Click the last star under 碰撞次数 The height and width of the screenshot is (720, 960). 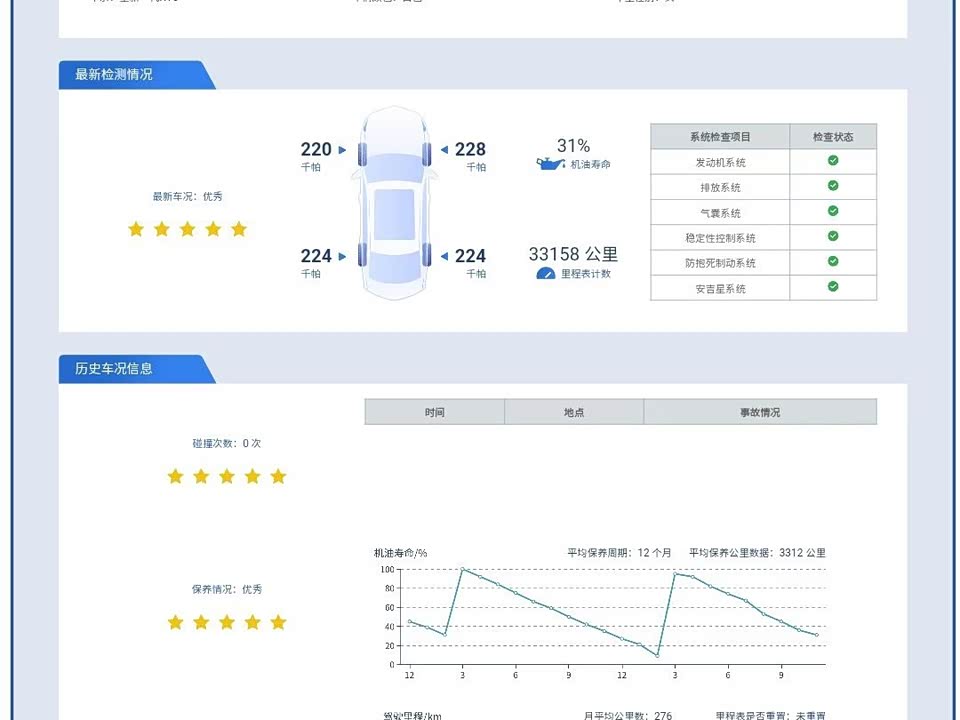(x=278, y=476)
